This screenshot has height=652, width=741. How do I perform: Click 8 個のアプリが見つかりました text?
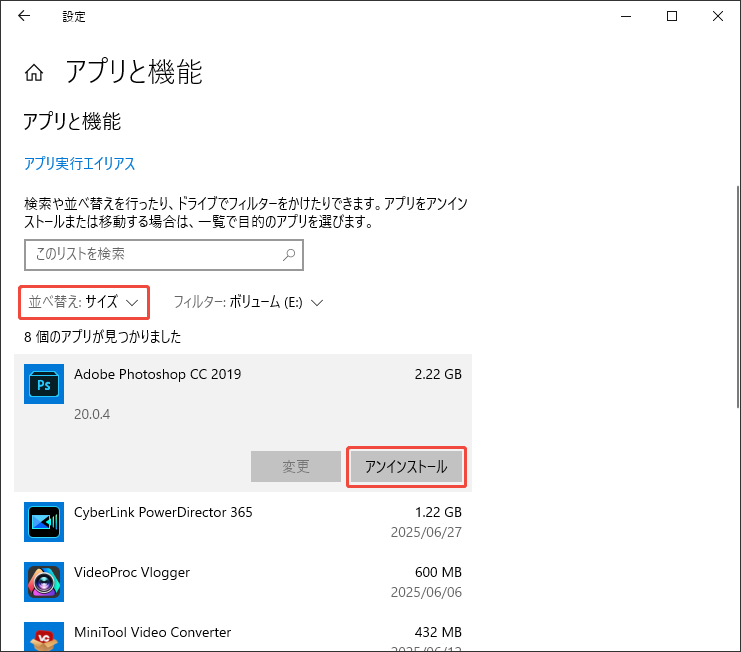103,337
